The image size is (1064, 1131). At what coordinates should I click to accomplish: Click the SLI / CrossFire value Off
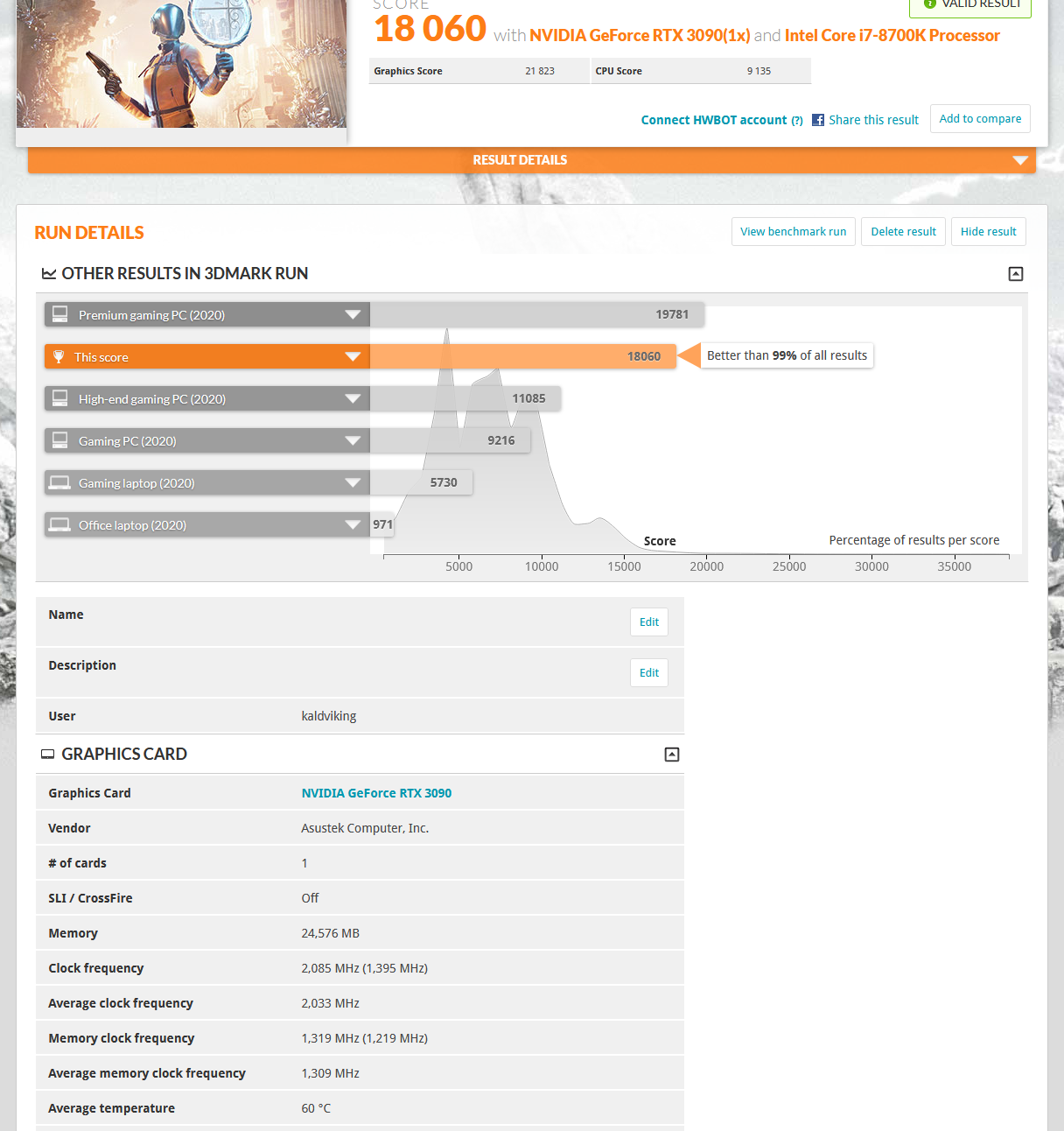(310, 898)
